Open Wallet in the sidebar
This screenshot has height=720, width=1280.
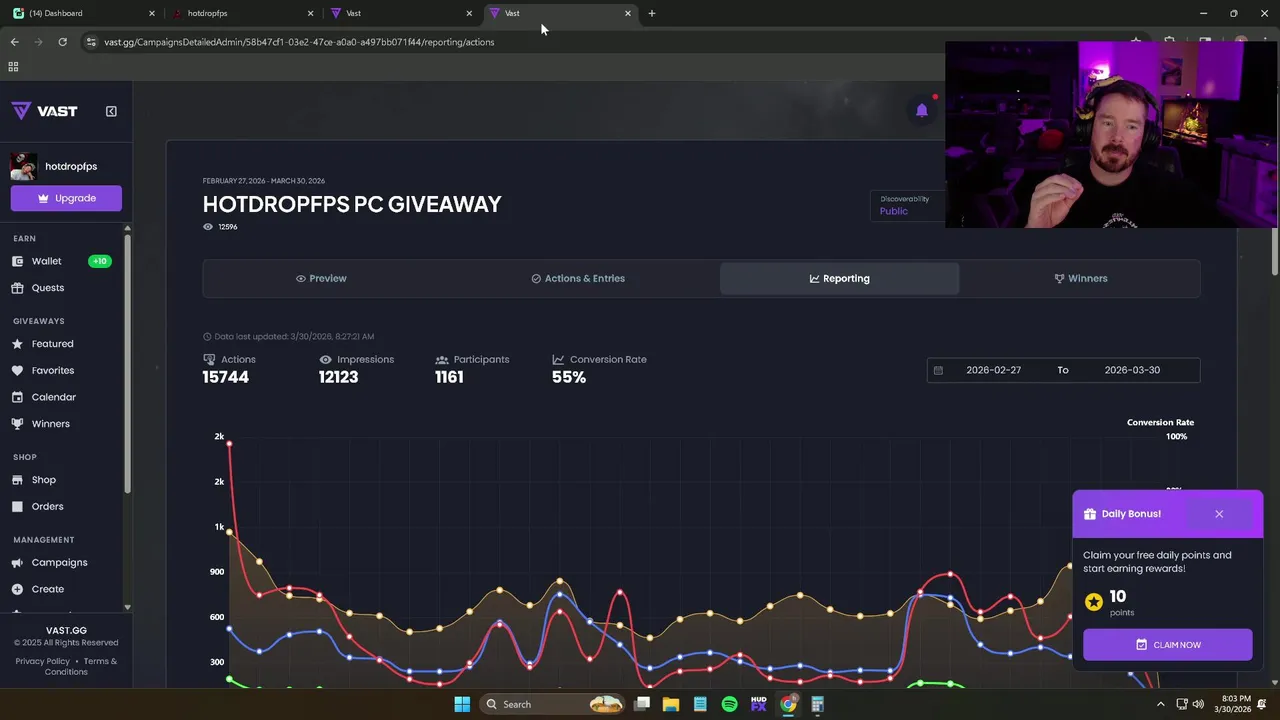point(46,261)
